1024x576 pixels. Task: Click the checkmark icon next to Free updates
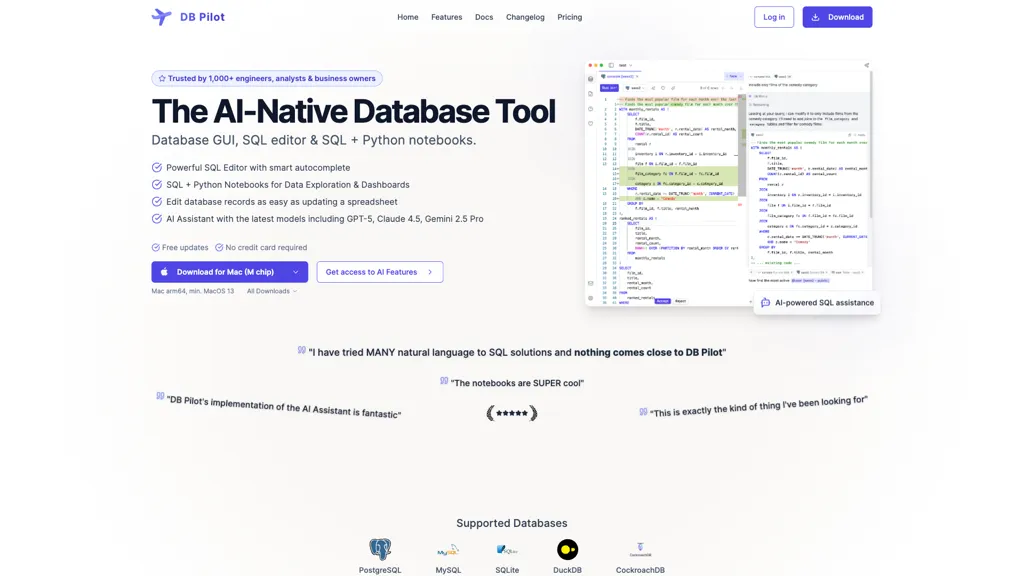pyautogui.click(x=156, y=247)
